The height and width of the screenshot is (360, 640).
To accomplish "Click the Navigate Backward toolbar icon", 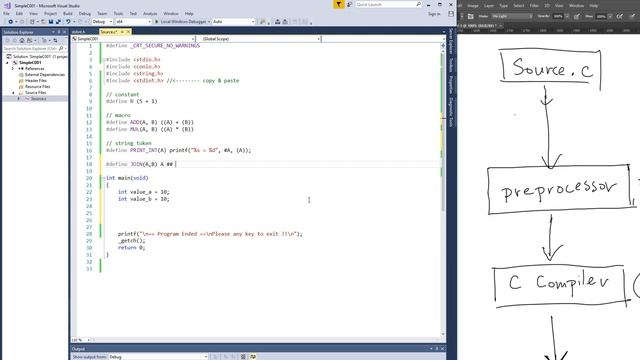I will pos(11,22).
